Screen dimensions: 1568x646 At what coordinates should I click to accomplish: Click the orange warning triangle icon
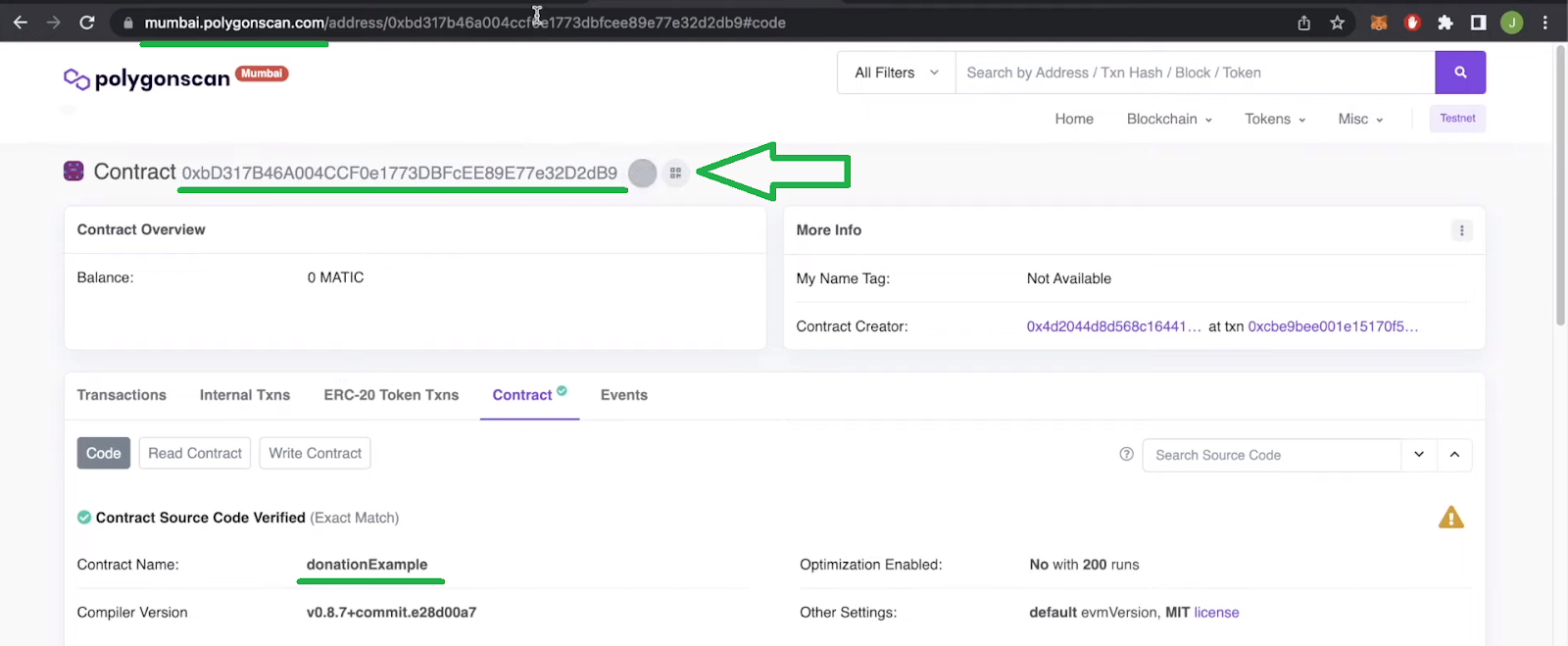[x=1450, y=518]
